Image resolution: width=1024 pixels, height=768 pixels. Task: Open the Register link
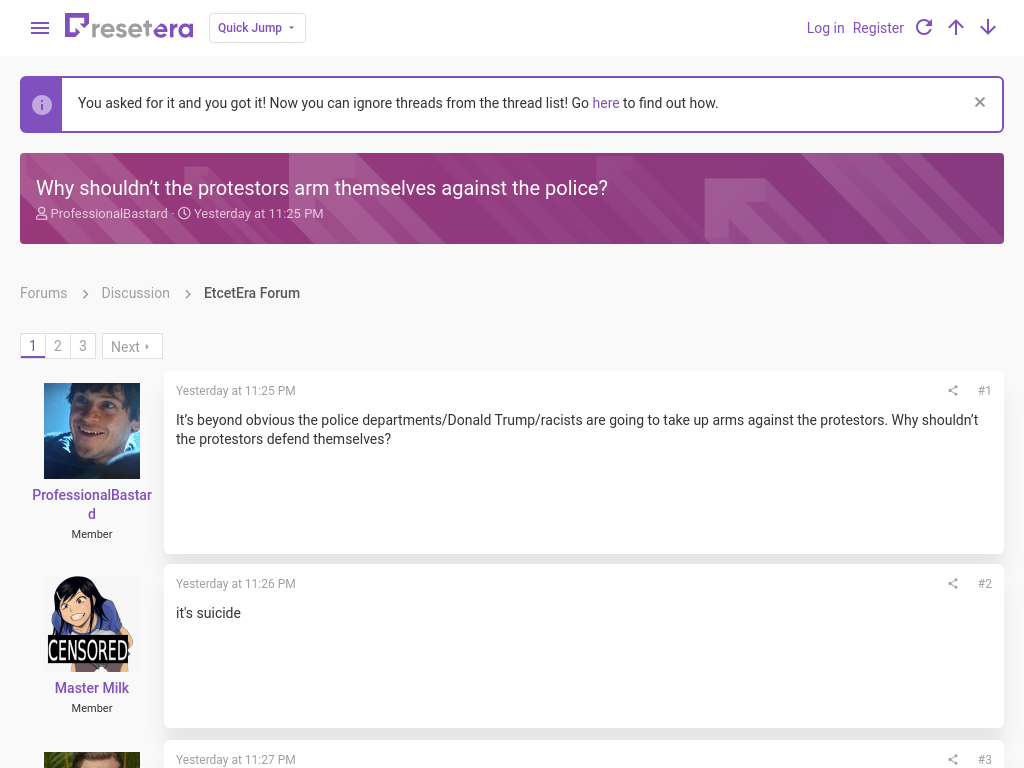click(878, 28)
